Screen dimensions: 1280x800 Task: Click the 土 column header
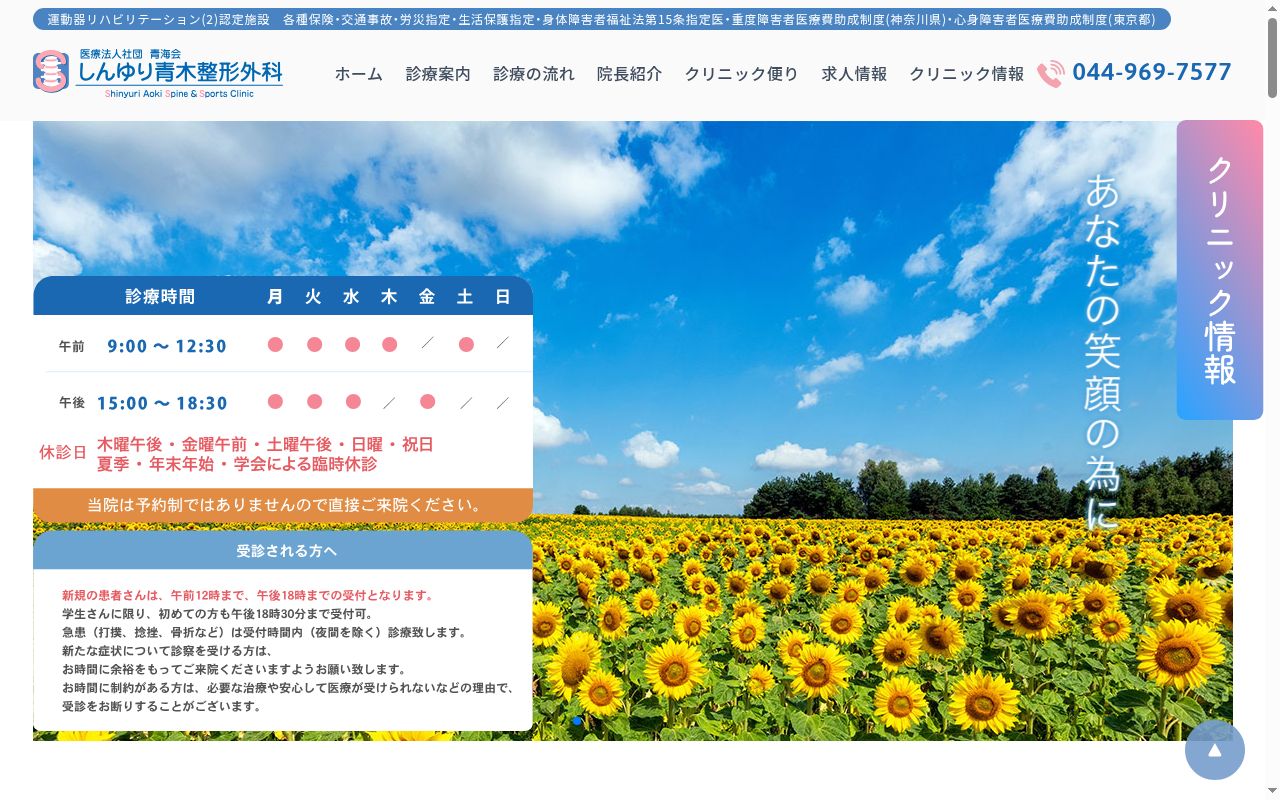click(x=465, y=297)
